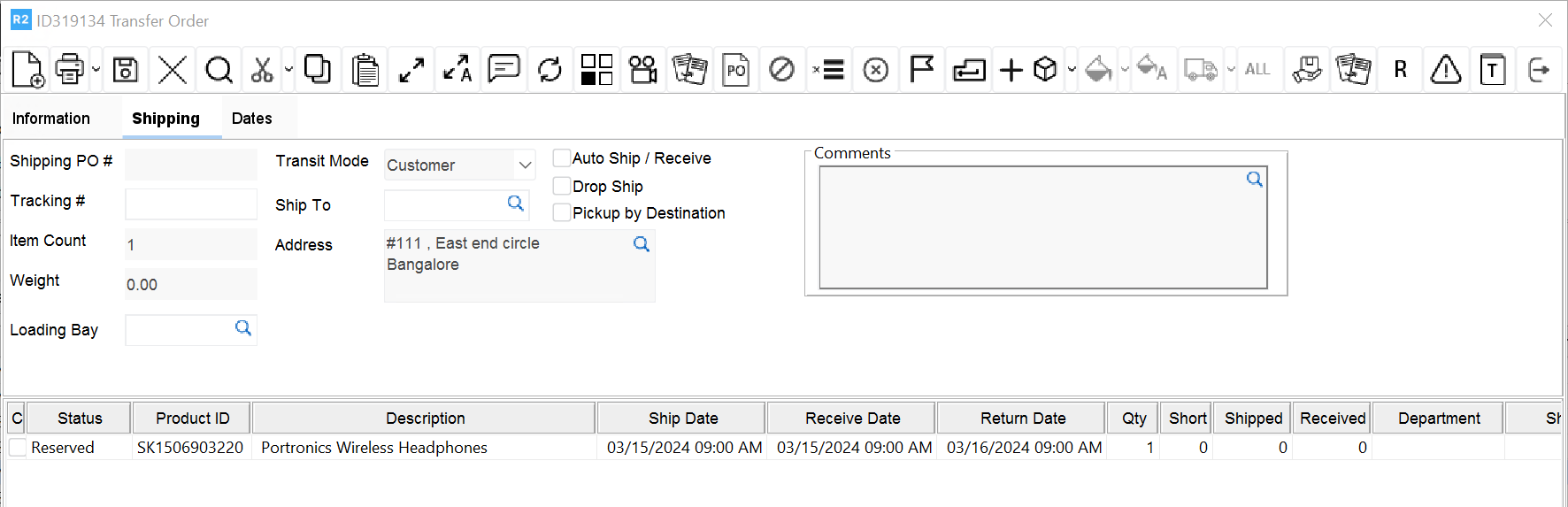The image size is (1568, 507).
Task: Click the video camera icon
Action: [642, 69]
